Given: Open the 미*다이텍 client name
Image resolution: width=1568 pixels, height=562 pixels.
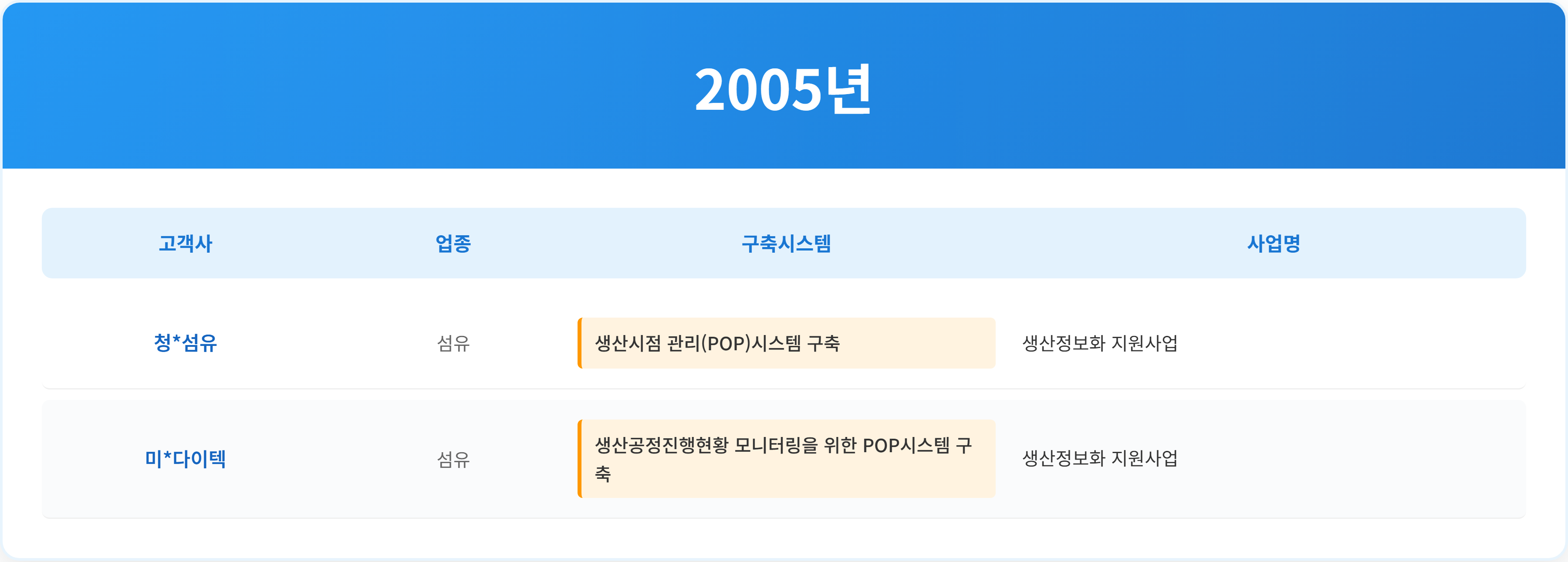Looking at the screenshot, I should (185, 458).
